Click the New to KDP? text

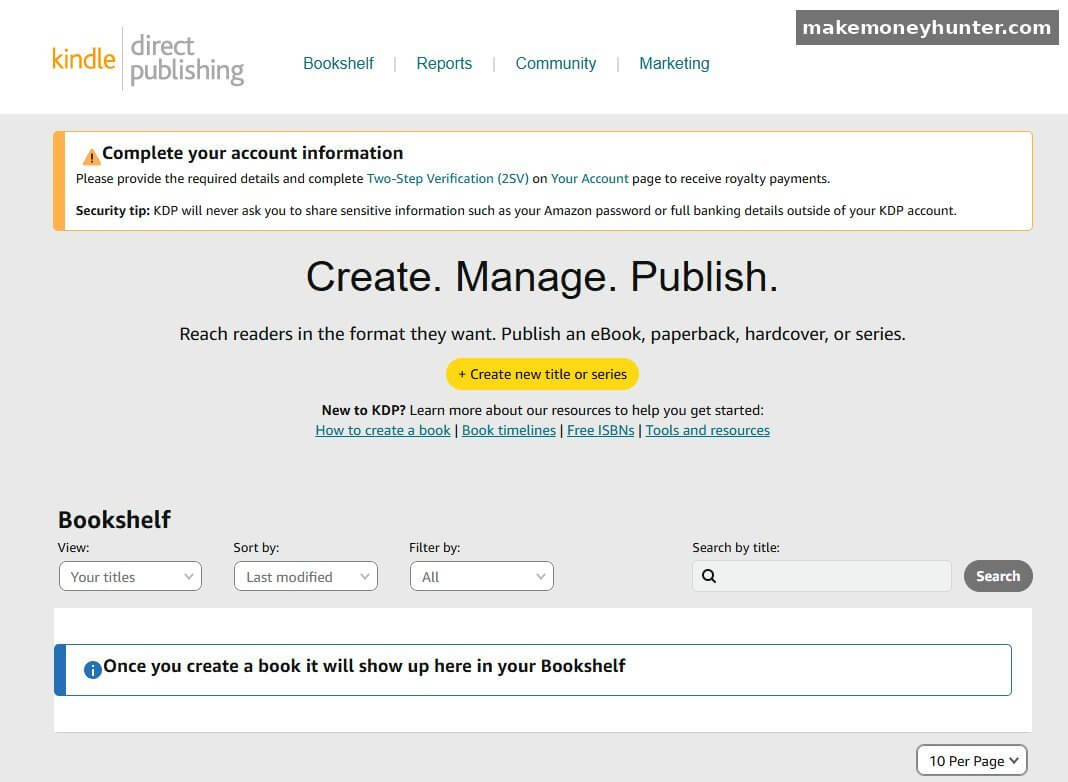[x=363, y=410]
